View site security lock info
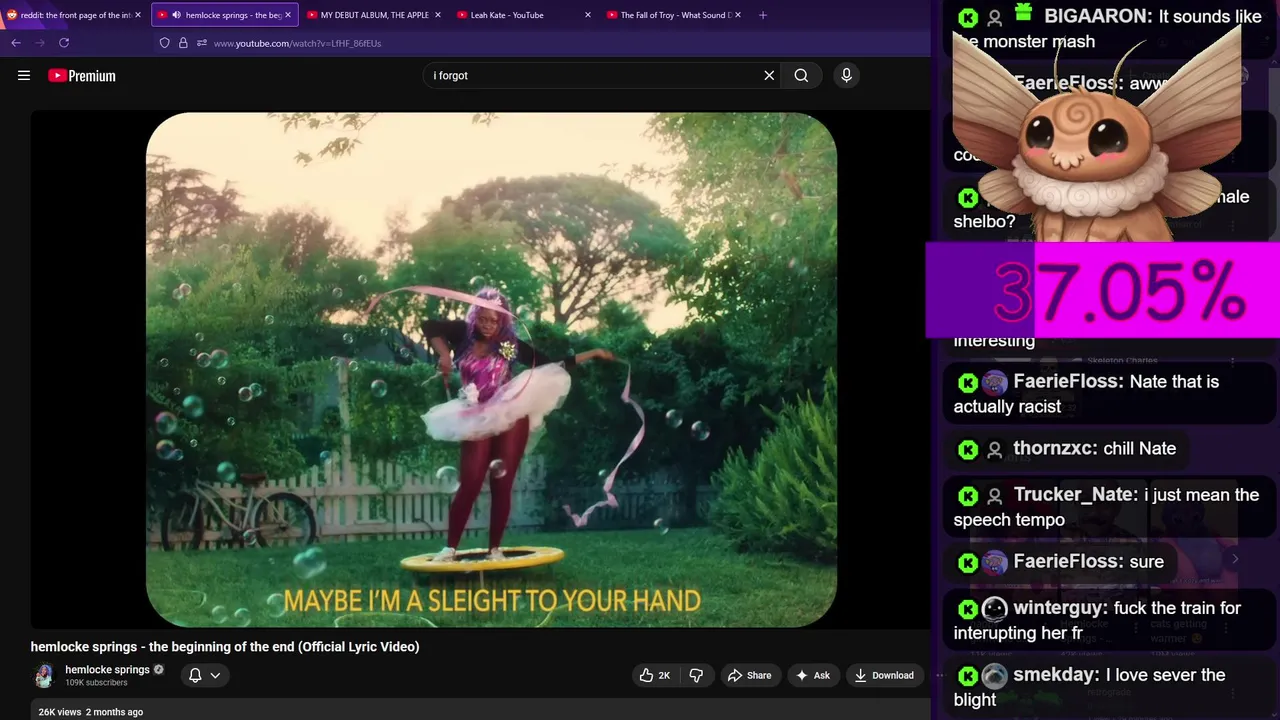The image size is (1280, 720). (183, 43)
